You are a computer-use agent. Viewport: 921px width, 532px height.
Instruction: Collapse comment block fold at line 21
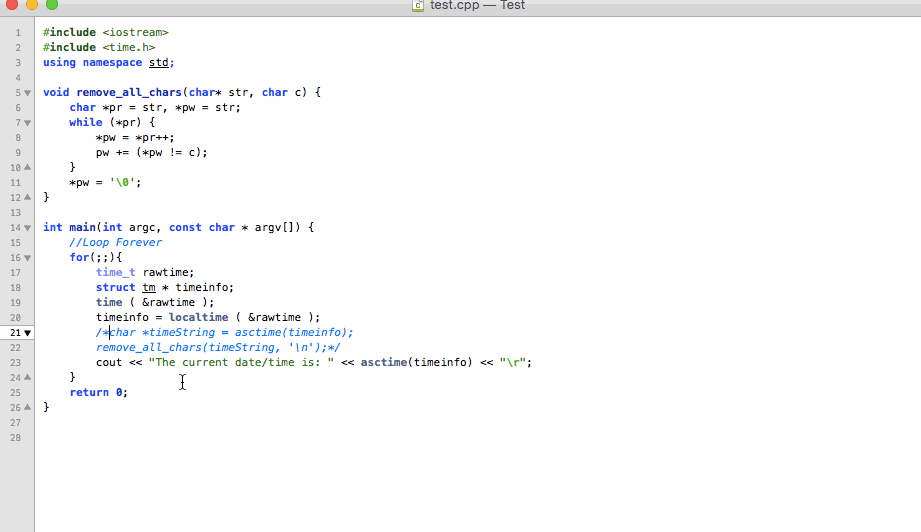(28, 333)
